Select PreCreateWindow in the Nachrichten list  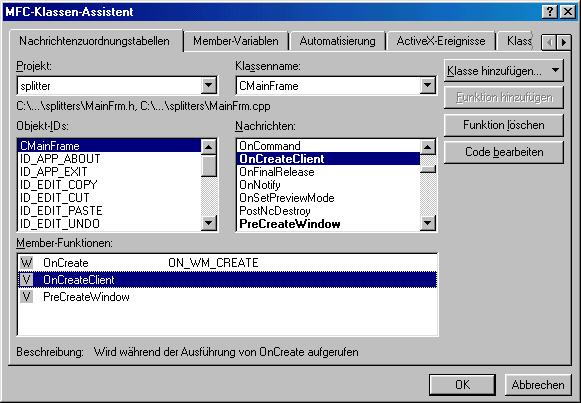click(290, 224)
